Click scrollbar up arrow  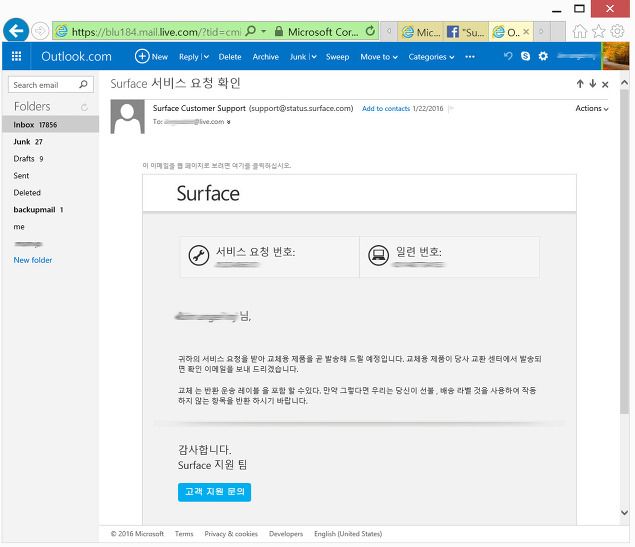click(624, 83)
